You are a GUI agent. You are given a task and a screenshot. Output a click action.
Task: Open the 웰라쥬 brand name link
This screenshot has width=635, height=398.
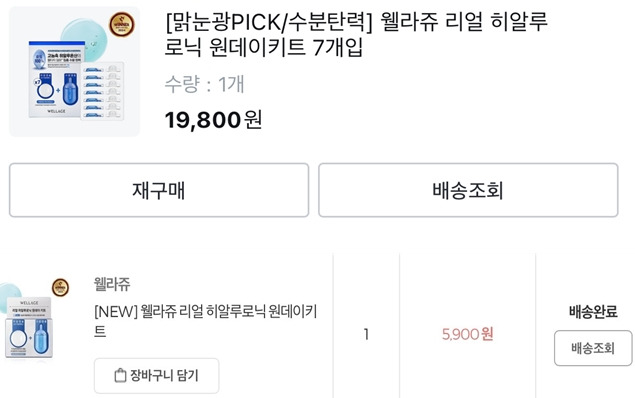112,284
